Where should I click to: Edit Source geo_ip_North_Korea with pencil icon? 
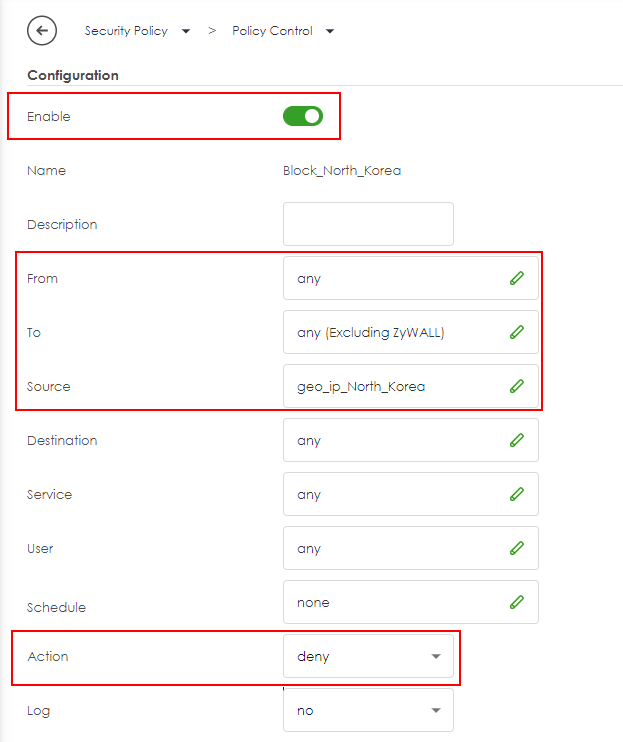[516, 387]
